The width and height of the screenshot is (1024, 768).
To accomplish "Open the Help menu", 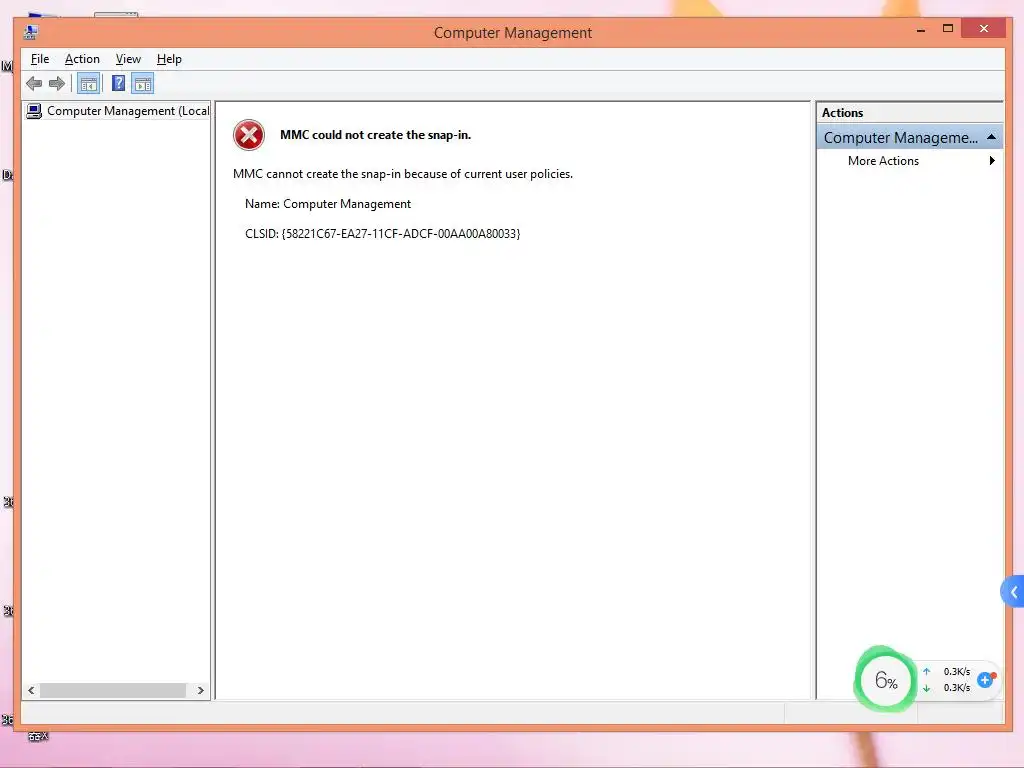I will (x=169, y=59).
